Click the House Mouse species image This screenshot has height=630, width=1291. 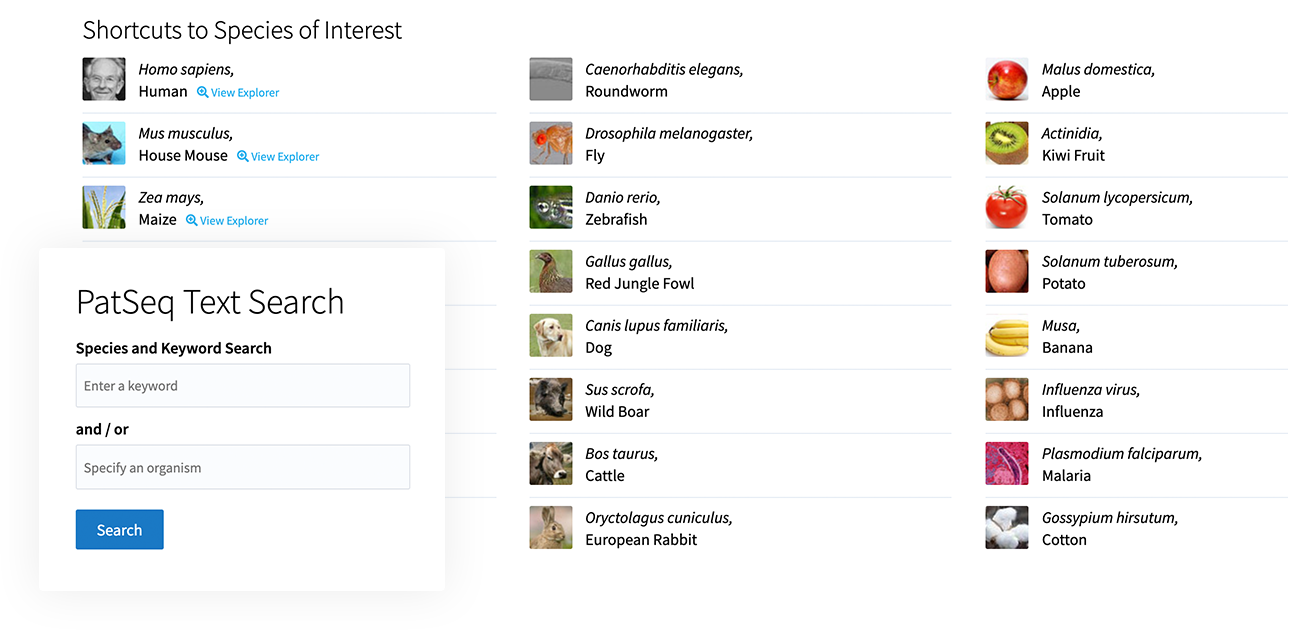click(104, 144)
